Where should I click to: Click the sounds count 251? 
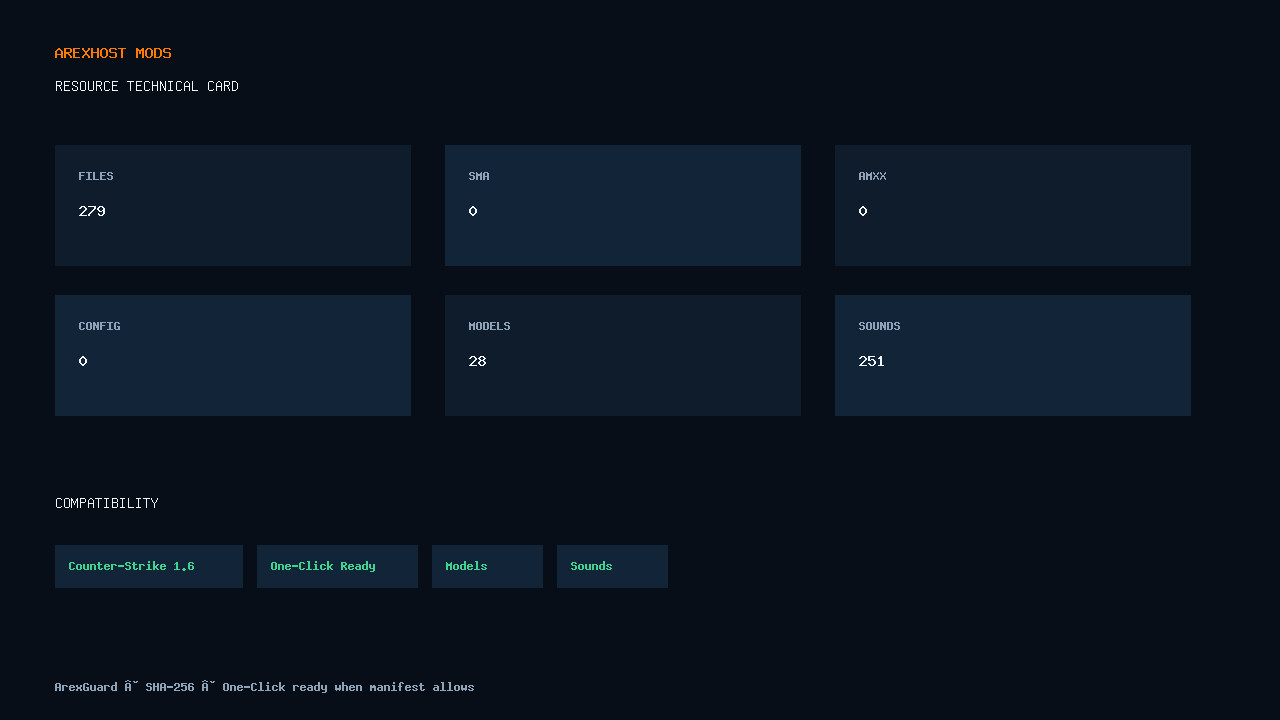(x=871, y=361)
